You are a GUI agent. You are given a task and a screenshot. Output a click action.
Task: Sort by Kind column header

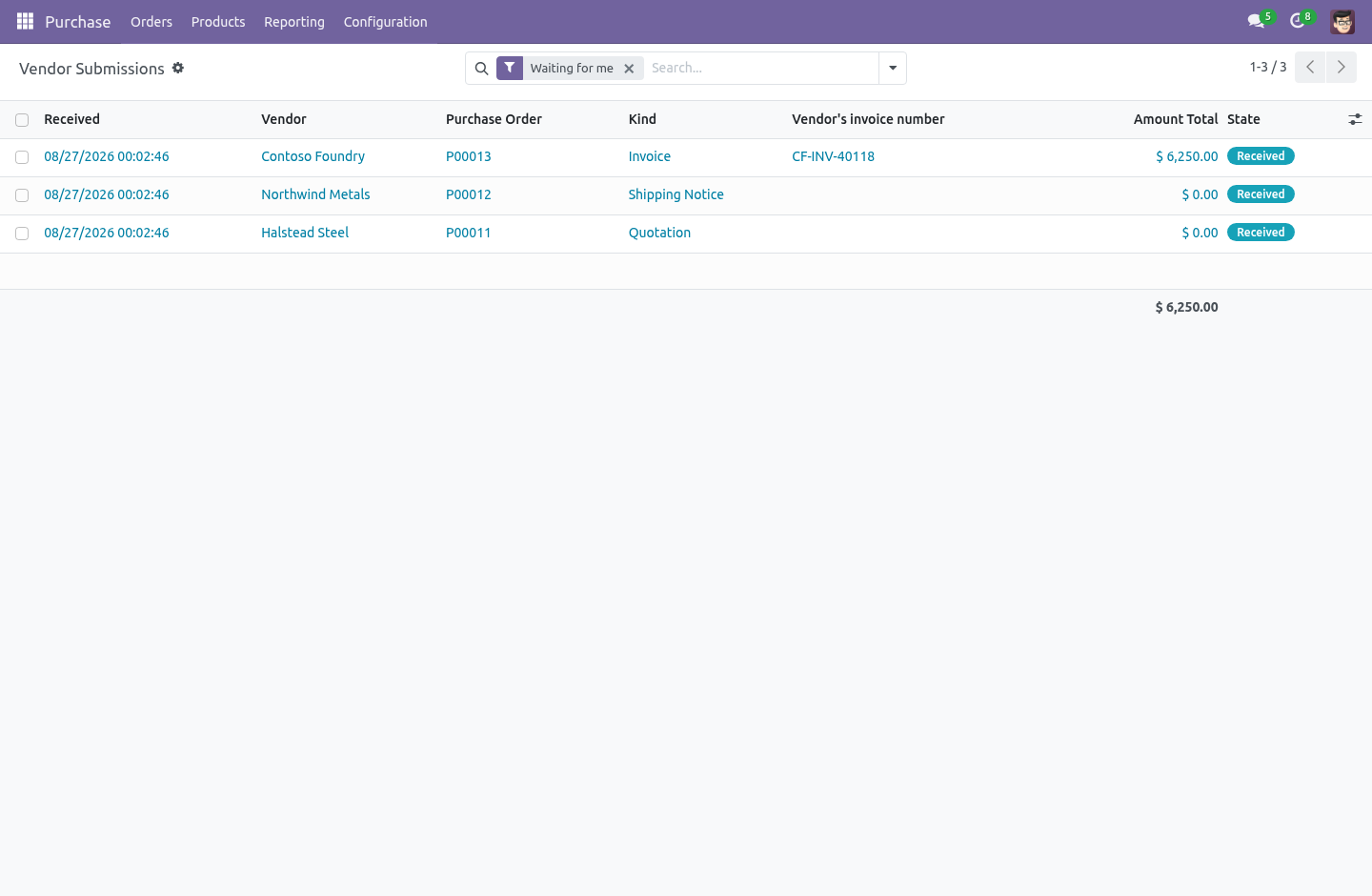pos(642,119)
